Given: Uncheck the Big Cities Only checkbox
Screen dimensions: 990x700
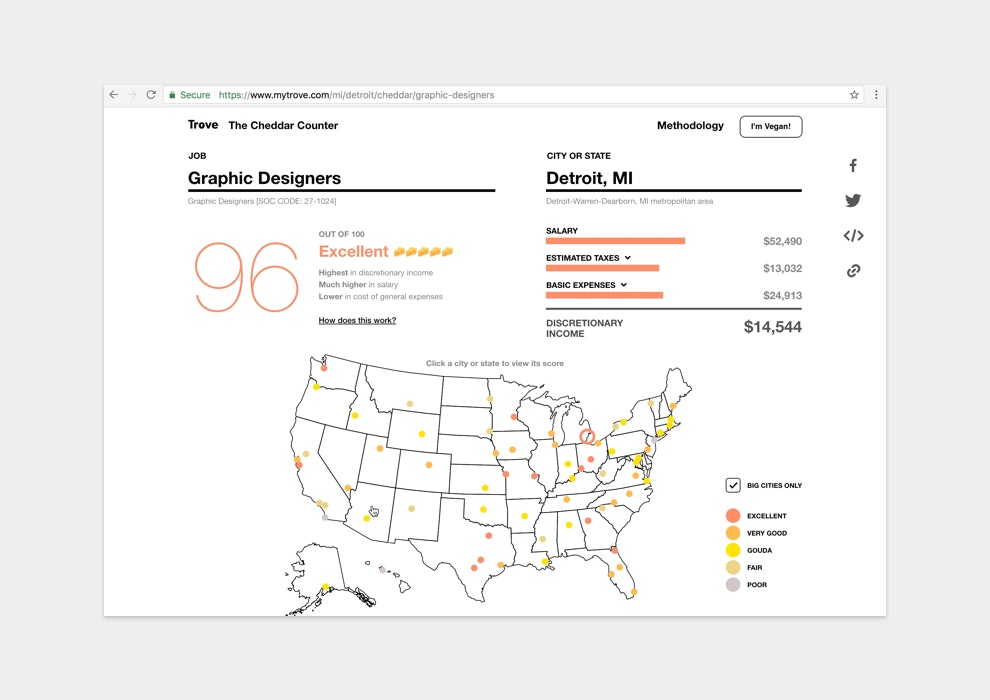Looking at the screenshot, I should [x=732, y=485].
